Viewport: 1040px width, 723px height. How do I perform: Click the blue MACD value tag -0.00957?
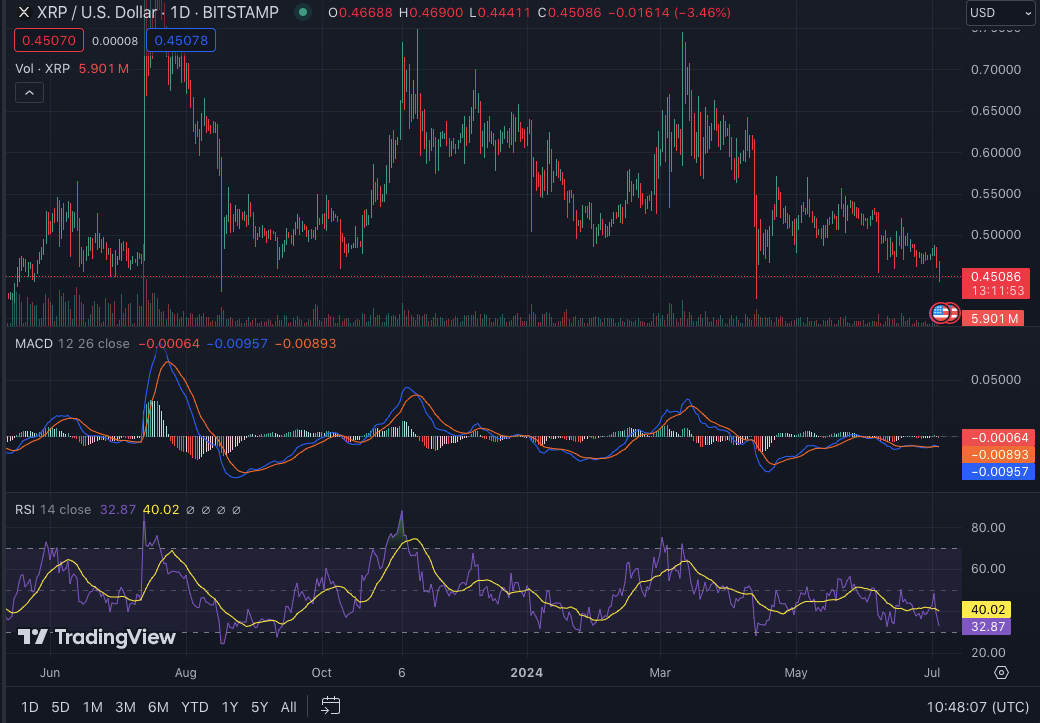click(x=998, y=472)
